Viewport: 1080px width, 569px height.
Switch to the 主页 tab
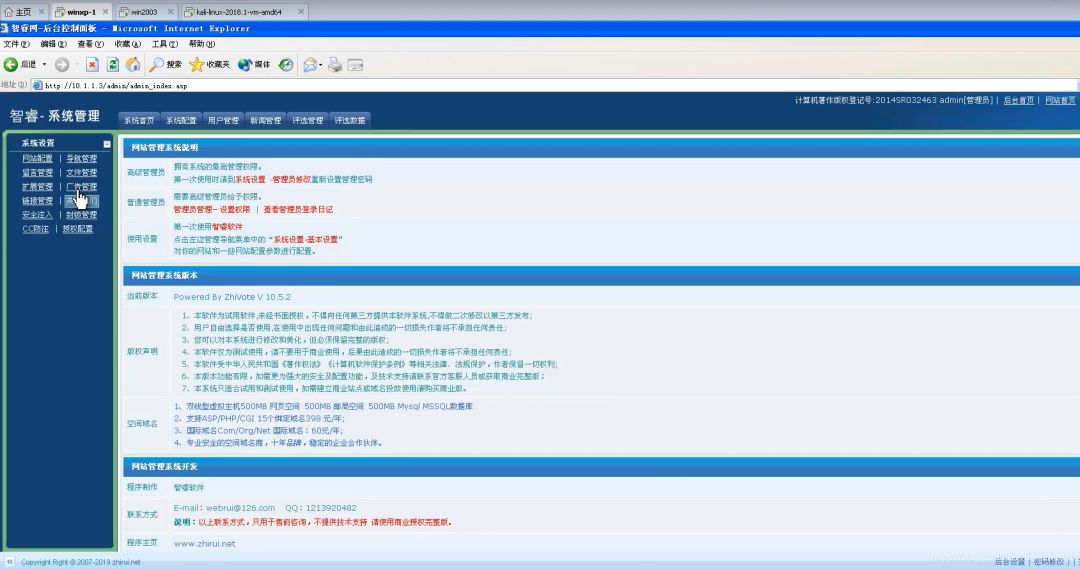click(23, 12)
